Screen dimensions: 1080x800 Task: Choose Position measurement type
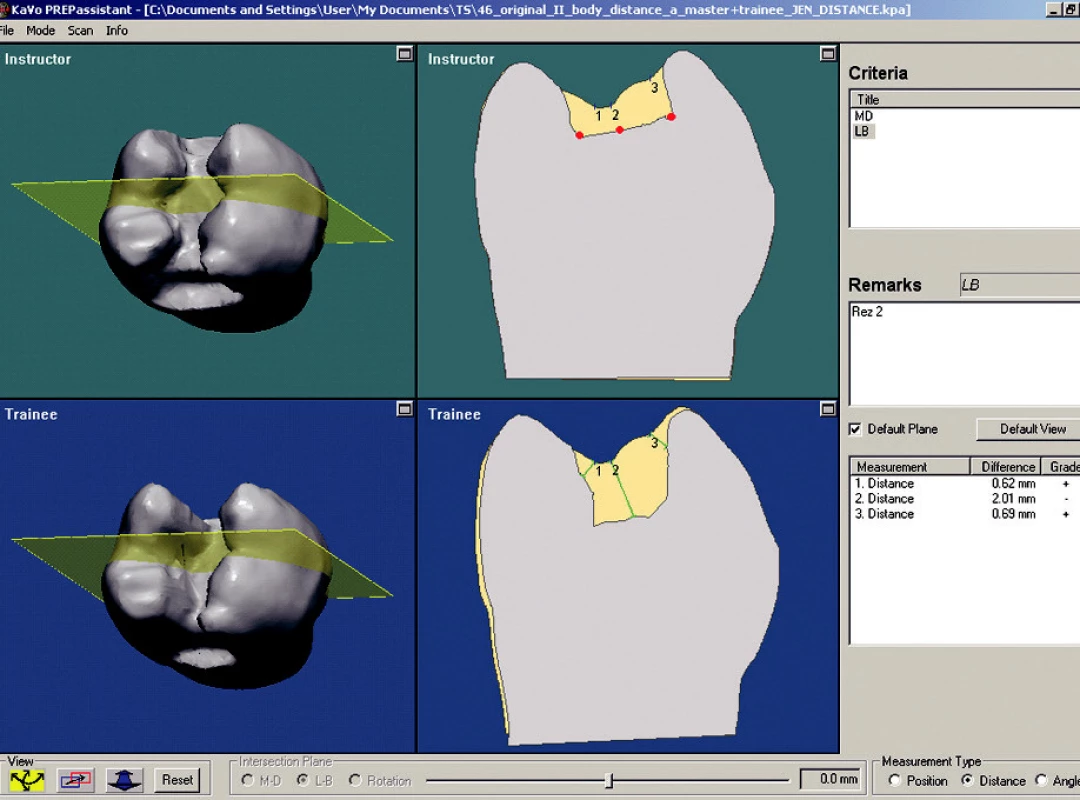pos(895,781)
